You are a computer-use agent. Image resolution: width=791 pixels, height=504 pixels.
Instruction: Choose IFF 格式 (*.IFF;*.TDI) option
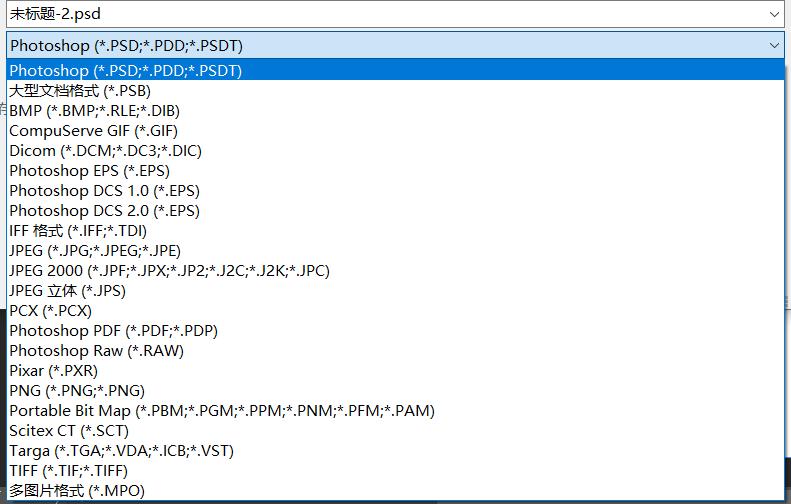pos(396,231)
